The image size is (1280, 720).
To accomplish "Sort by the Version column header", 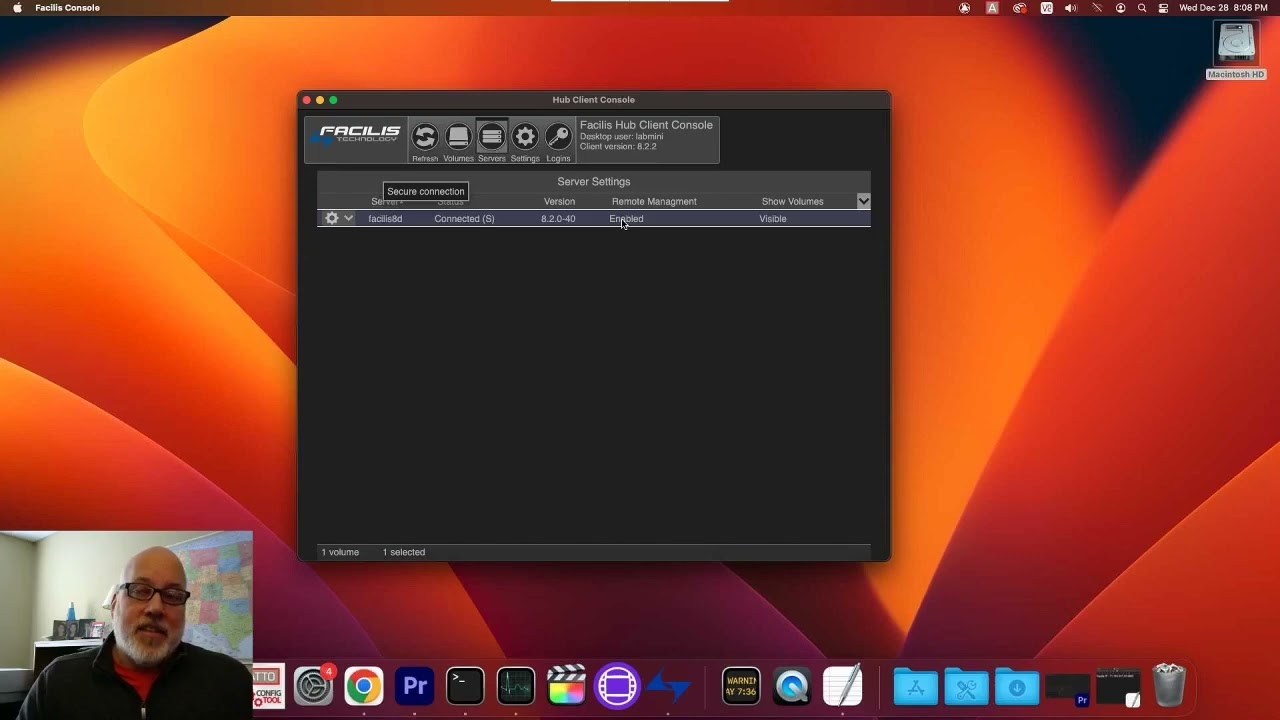I will click(x=559, y=202).
